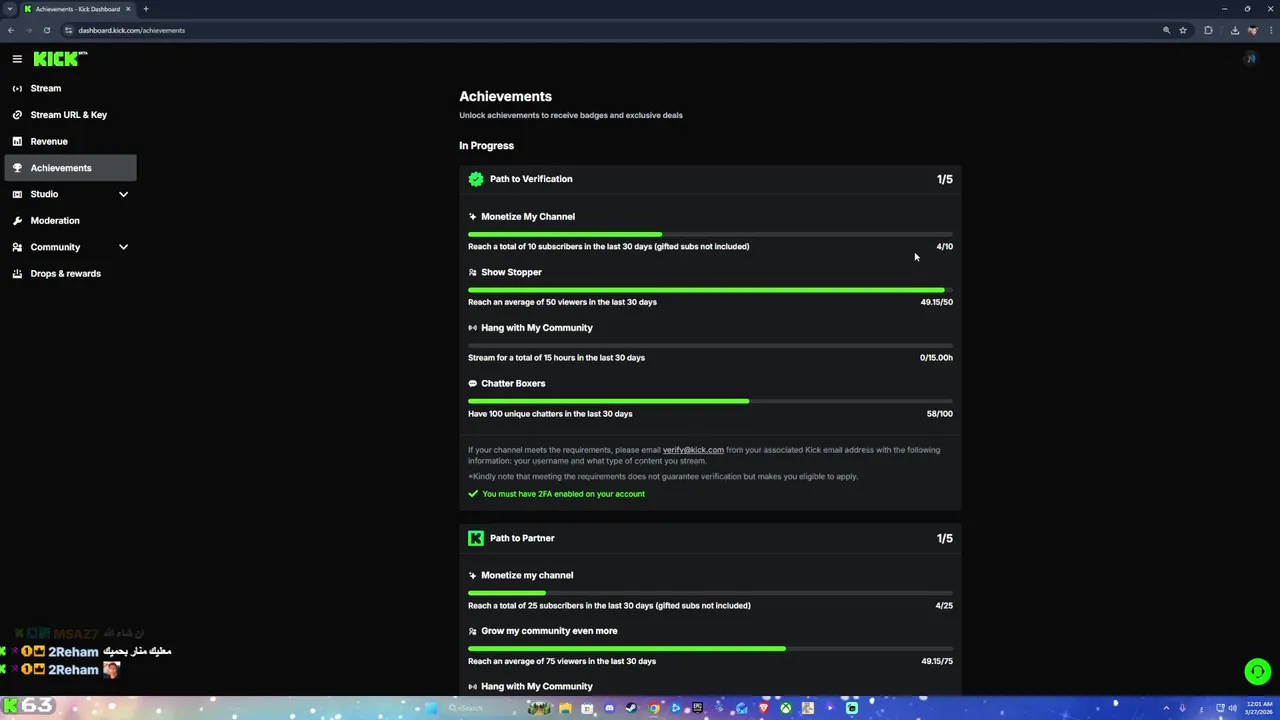Image resolution: width=1280 pixels, height=720 pixels.
Task: Open Google Chrome from the taskbar
Action: click(653, 708)
